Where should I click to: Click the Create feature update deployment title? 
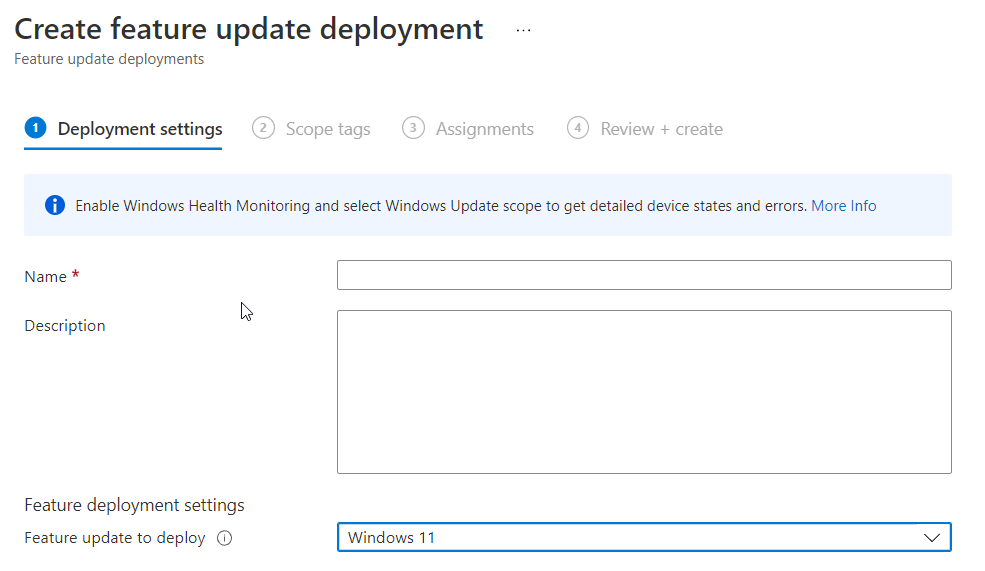coord(249,30)
